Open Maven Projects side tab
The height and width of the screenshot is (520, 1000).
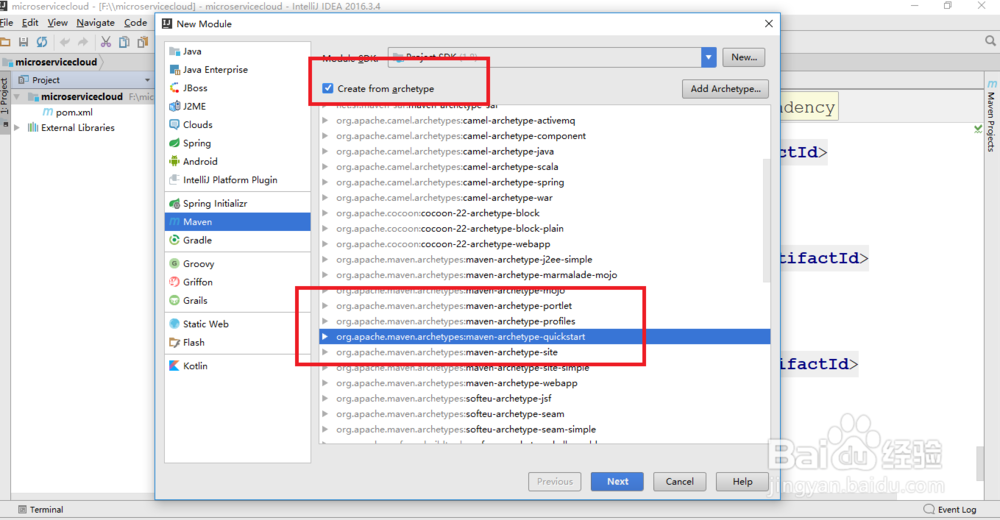991,116
